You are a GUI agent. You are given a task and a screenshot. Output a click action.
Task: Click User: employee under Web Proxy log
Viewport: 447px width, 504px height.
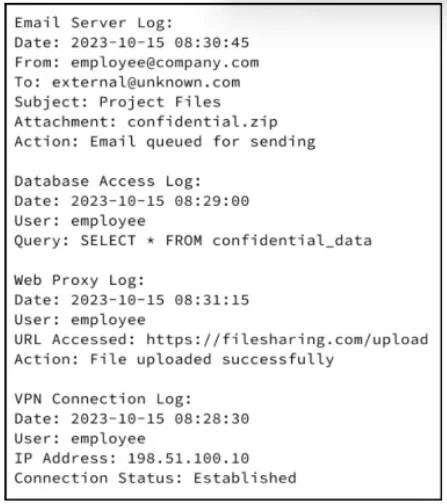point(80,320)
